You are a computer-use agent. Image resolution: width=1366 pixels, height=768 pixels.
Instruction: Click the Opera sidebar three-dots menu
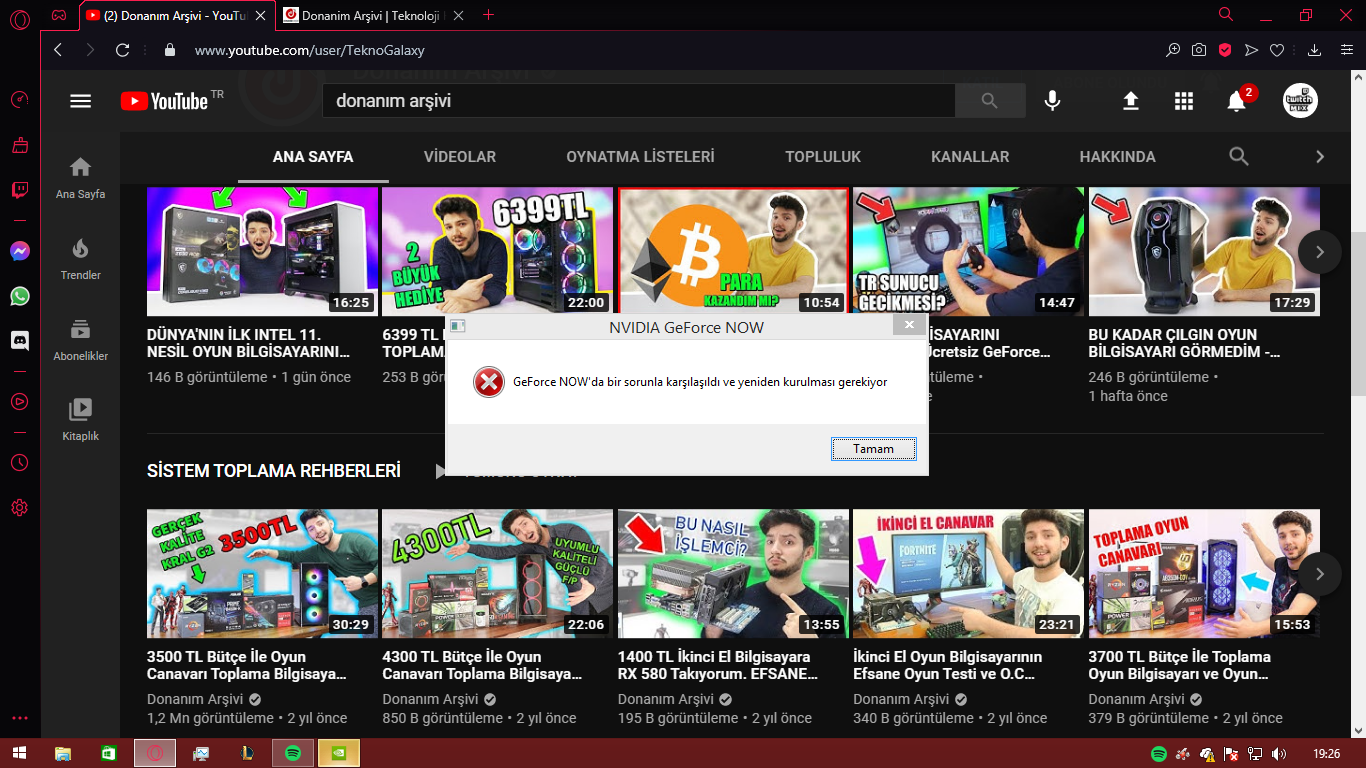pos(20,718)
